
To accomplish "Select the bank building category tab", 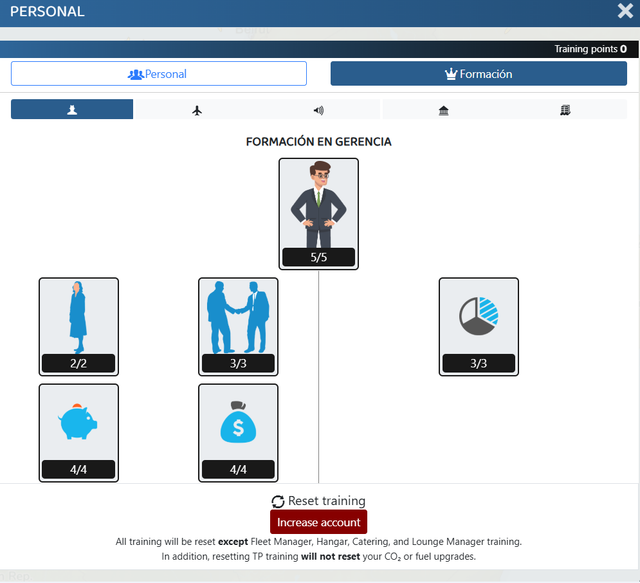I will 443,110.
